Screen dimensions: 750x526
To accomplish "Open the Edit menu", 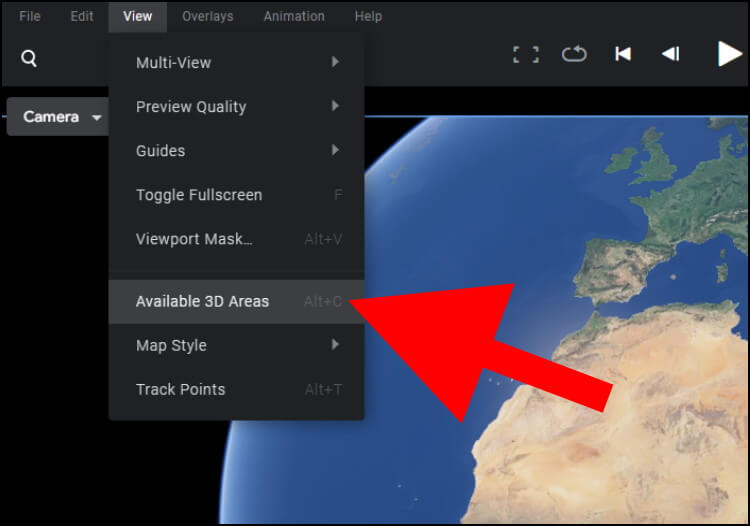I will tap(82, 16).
